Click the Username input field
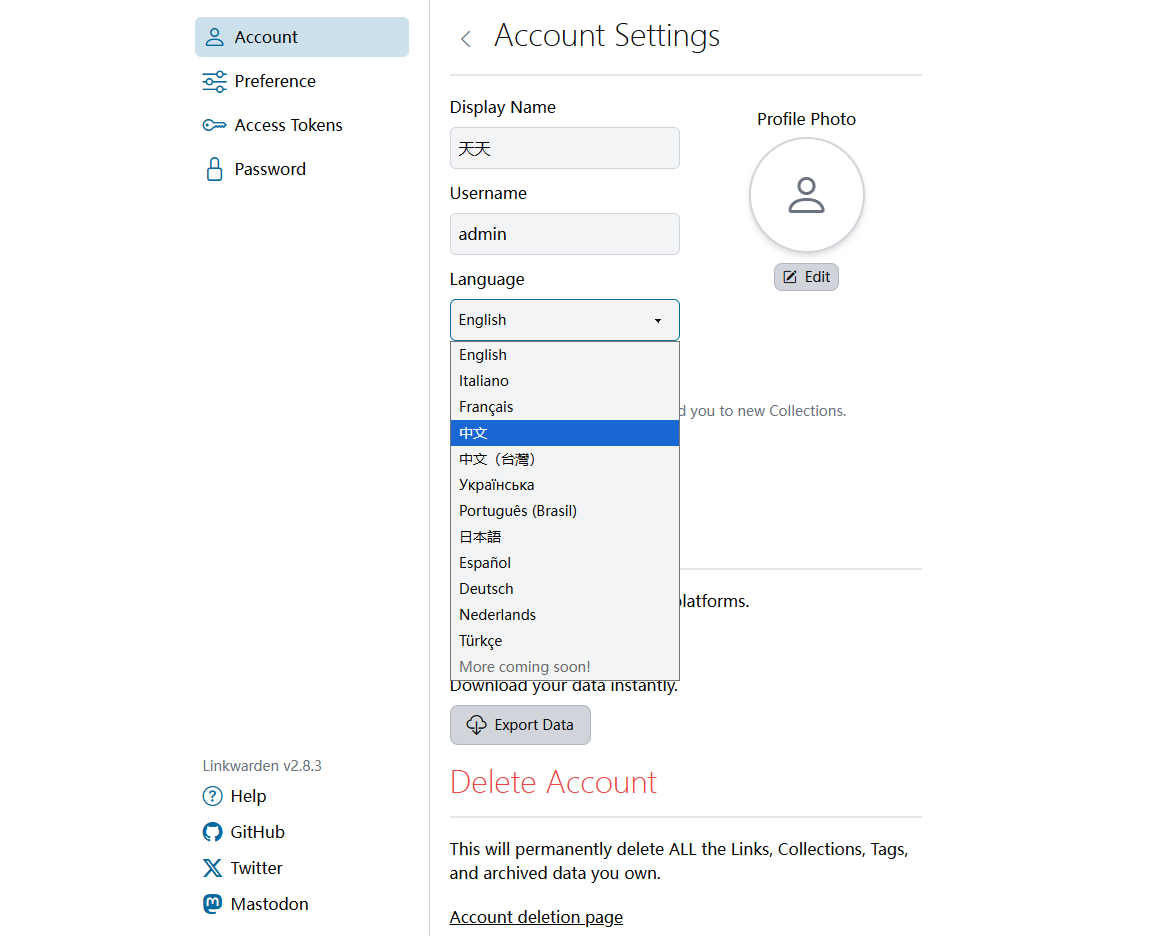Image resolution: width=1170 pixels, height=936 pixels. [564, 234]
